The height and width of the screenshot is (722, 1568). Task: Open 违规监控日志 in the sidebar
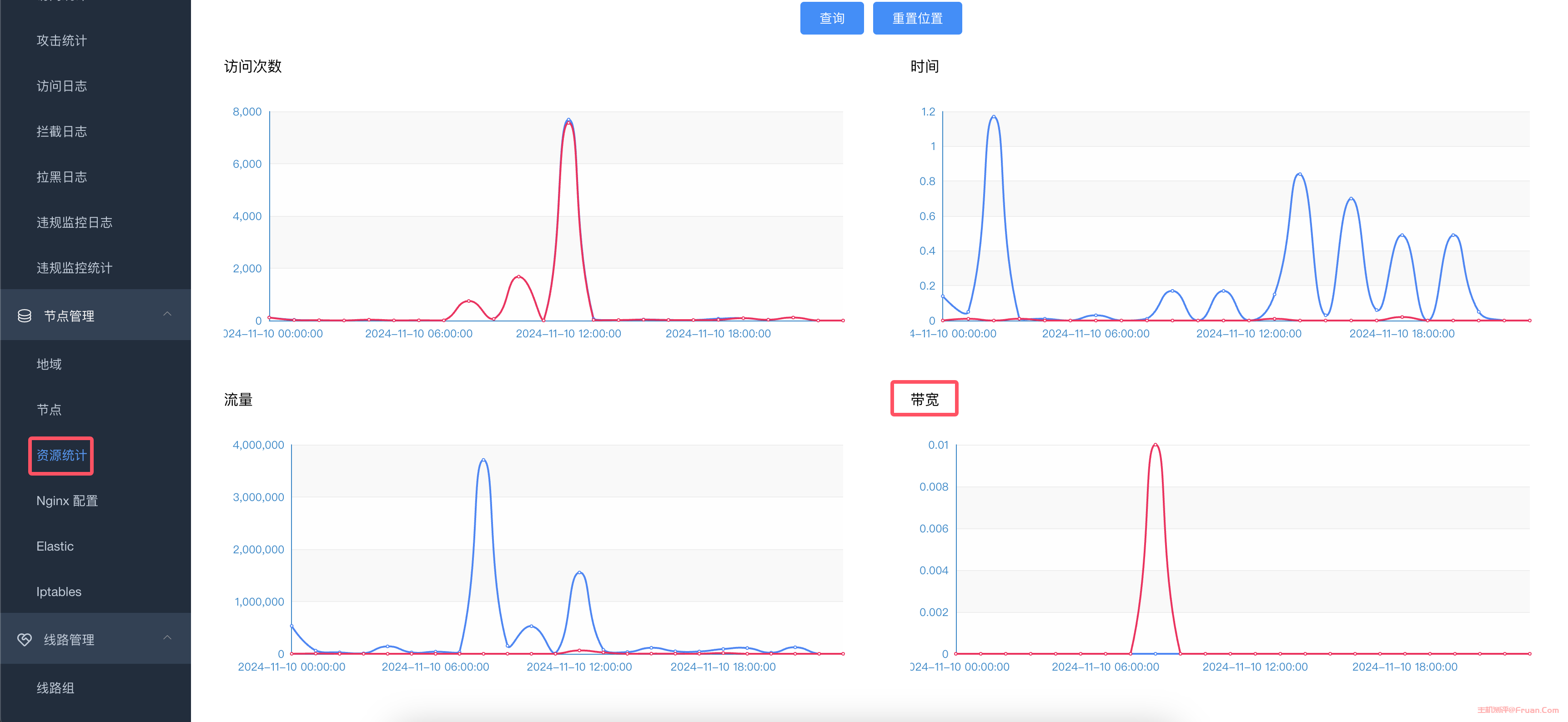point(74,223)
